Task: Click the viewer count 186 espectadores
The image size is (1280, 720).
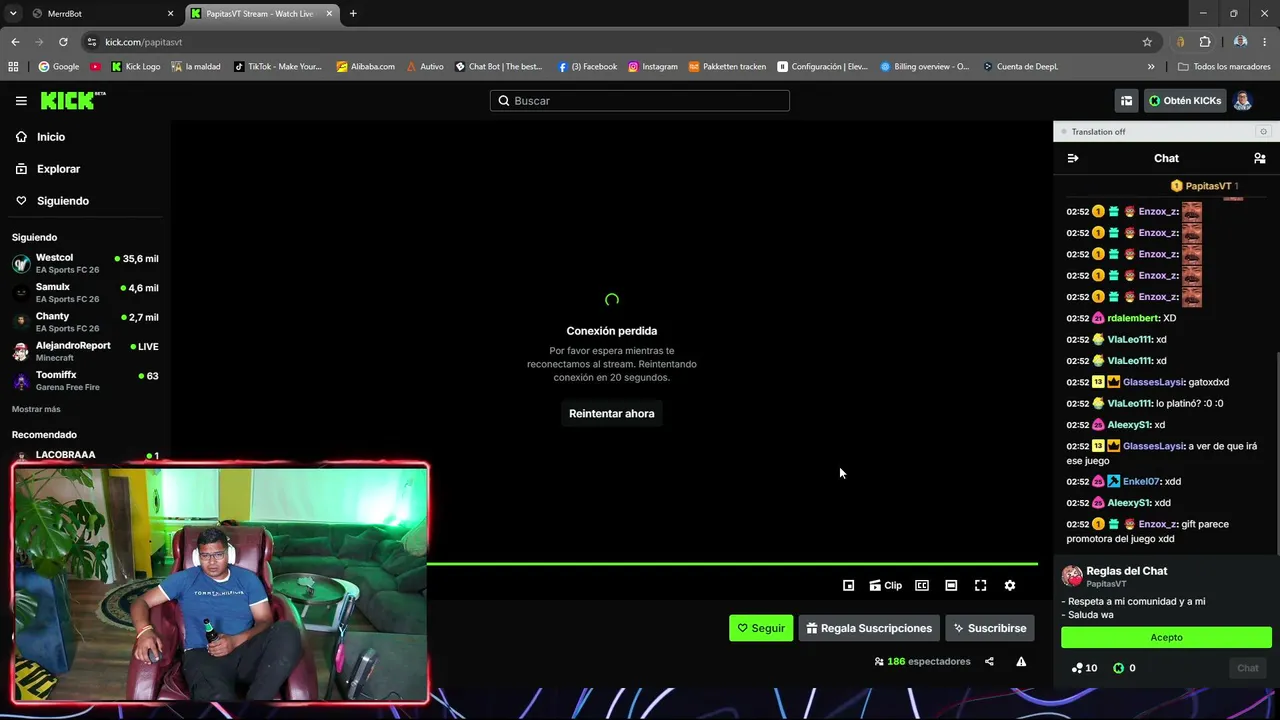Action: [x=922, y=661]
